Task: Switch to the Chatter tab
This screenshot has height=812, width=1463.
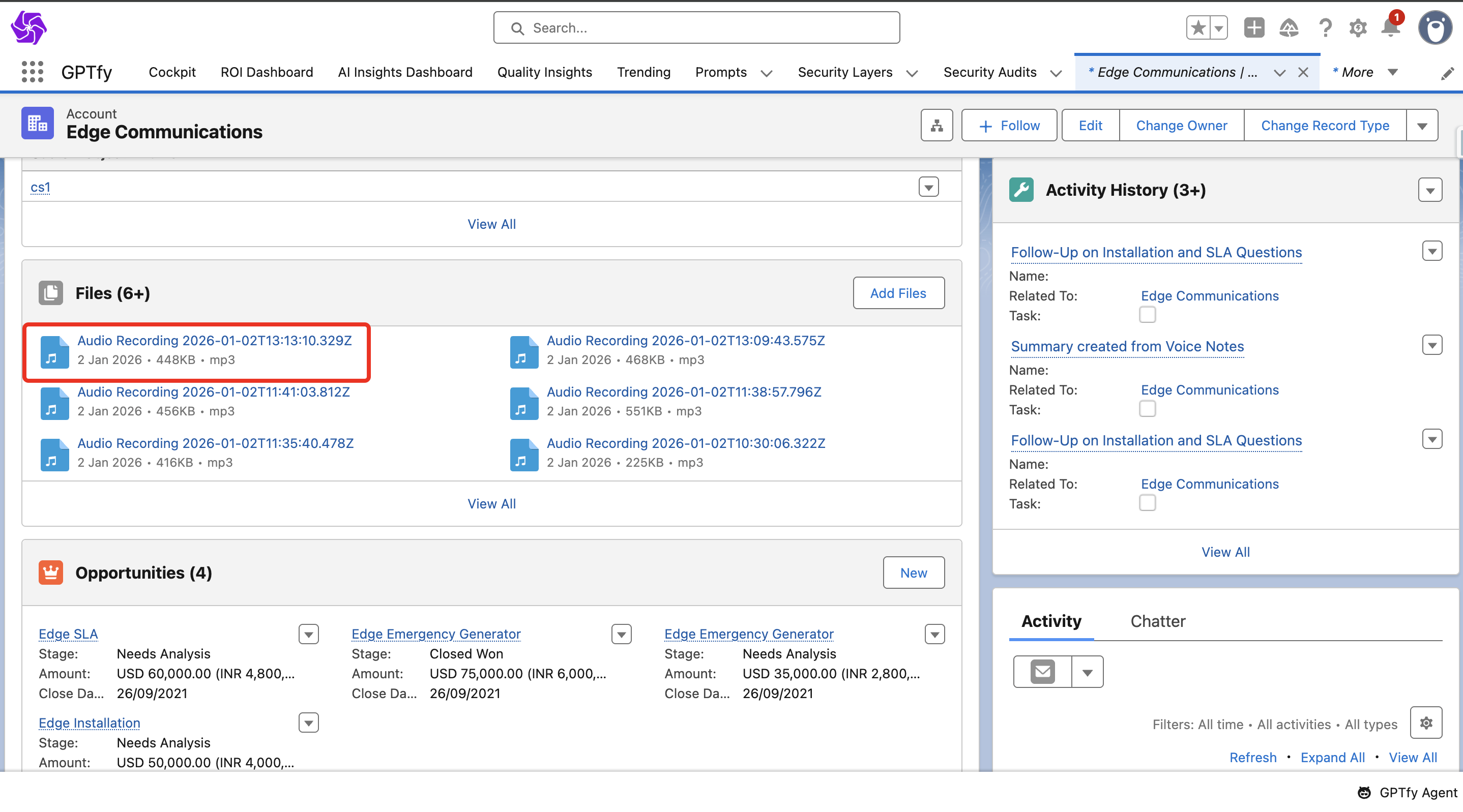Action: [1157, 621]
